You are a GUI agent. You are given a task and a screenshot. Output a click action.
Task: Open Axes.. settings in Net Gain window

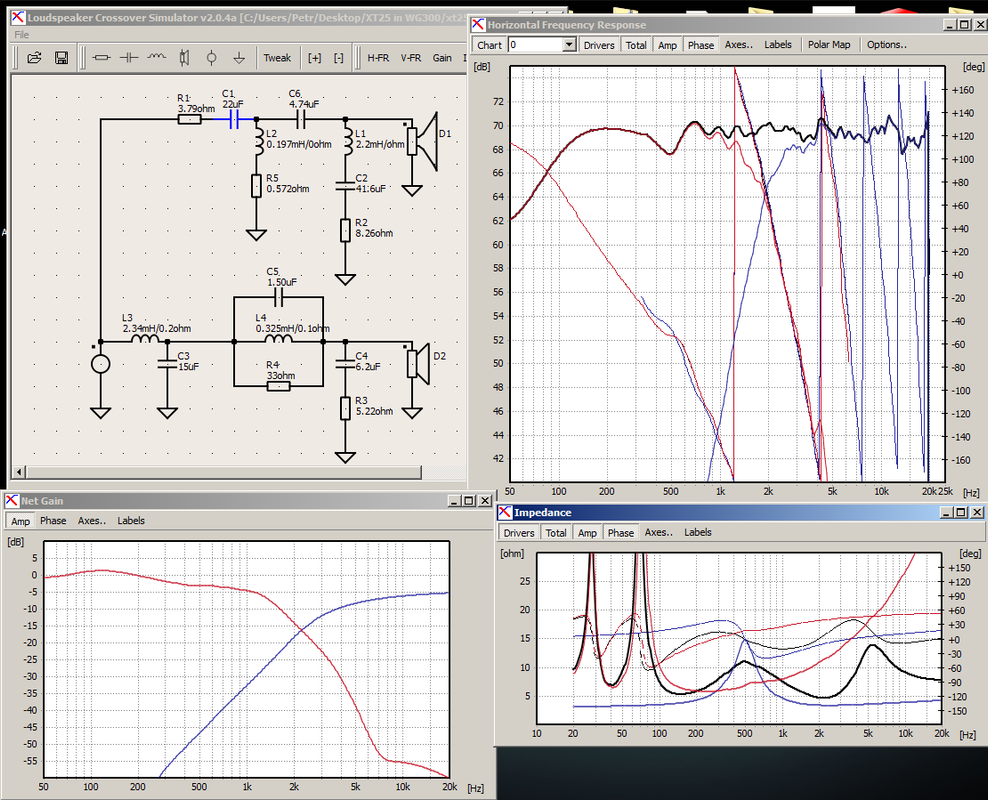(92, 521)
